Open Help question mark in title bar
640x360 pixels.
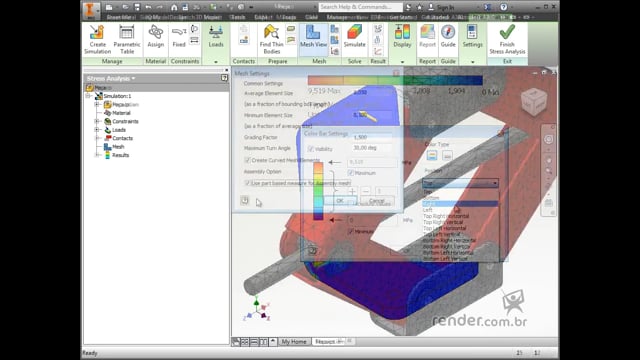[x=504, y=7]
